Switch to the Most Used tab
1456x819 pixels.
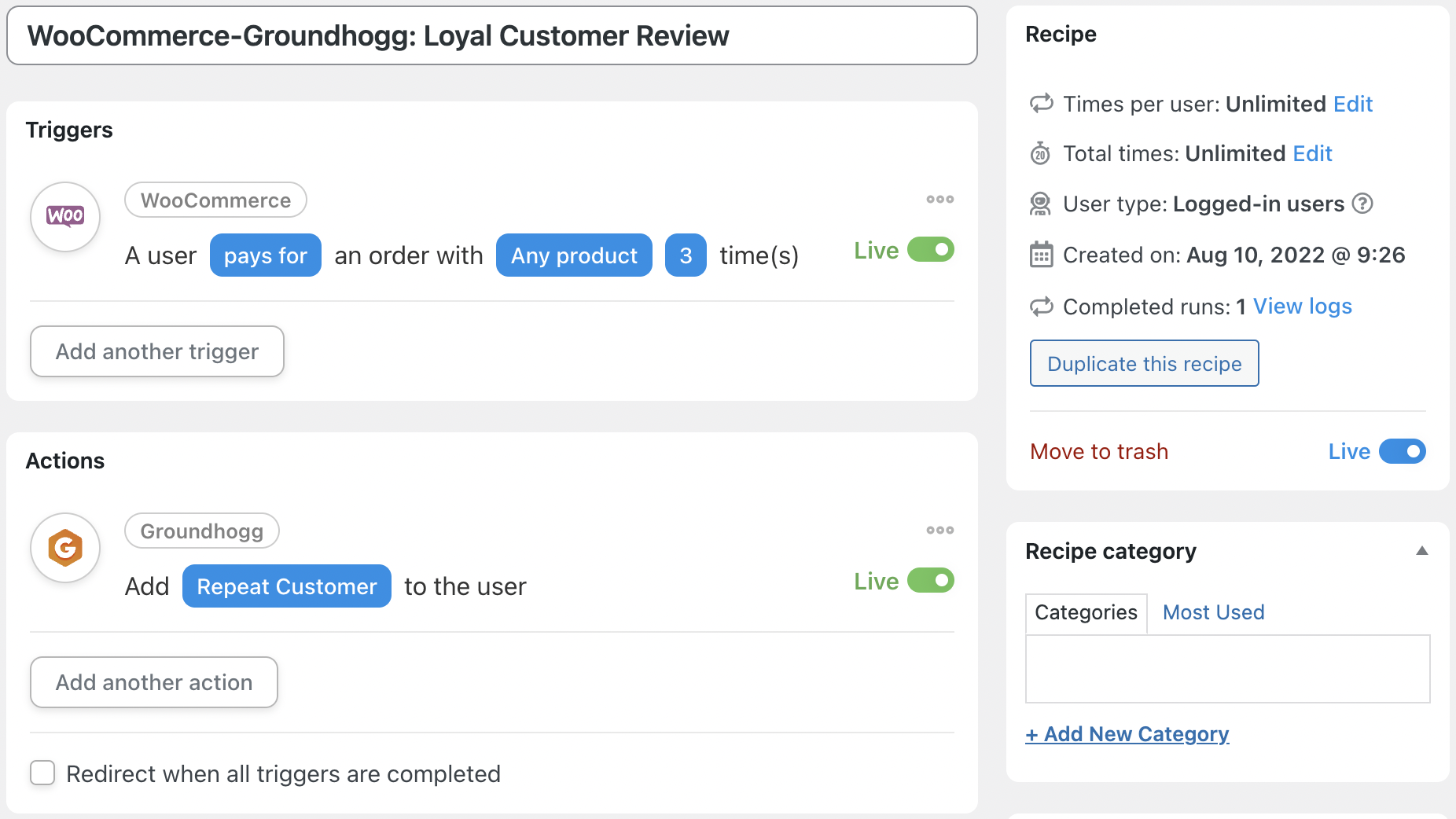point(1213,612)
